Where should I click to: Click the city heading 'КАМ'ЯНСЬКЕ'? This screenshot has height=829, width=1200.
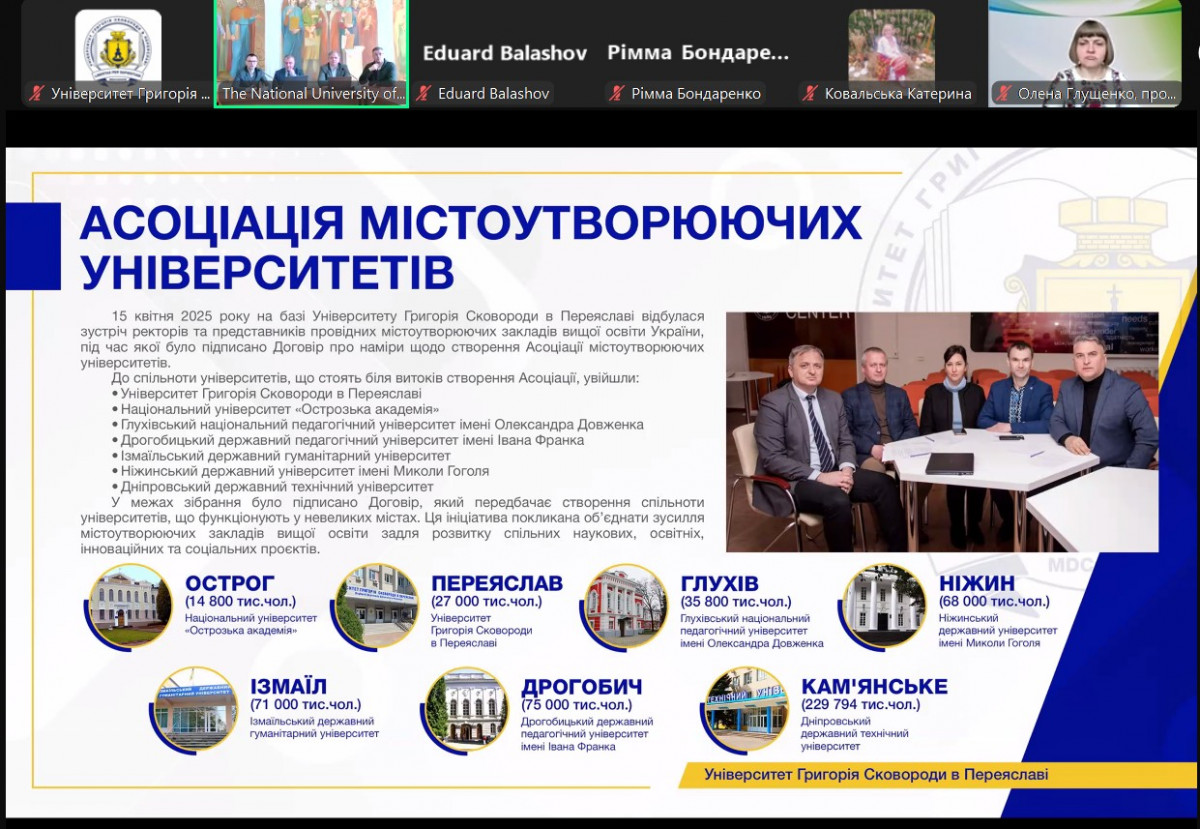874,687
